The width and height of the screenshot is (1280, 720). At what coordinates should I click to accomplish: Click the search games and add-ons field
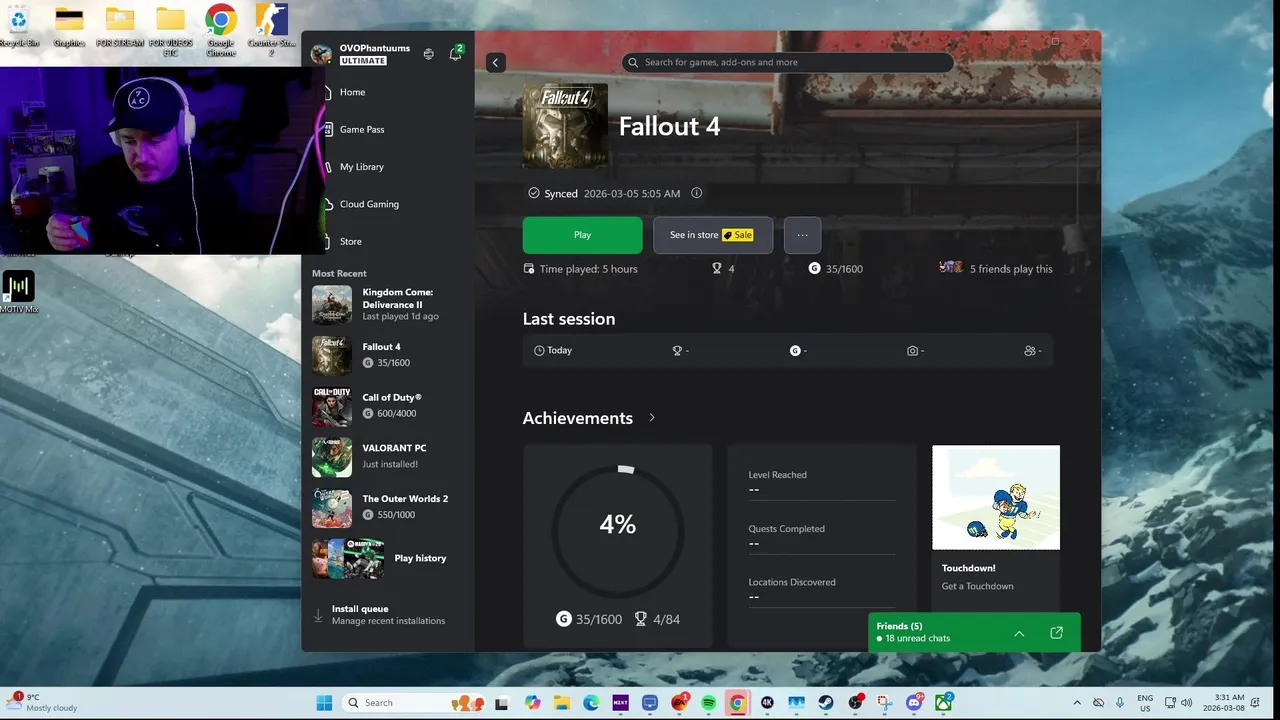pyautogui.click(x=787, y=62)
